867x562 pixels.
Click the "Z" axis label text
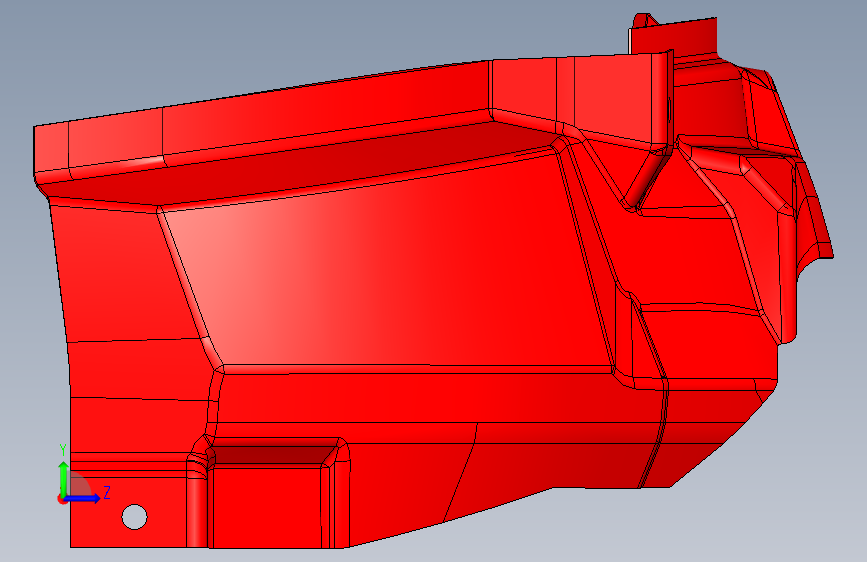[107, 492]
